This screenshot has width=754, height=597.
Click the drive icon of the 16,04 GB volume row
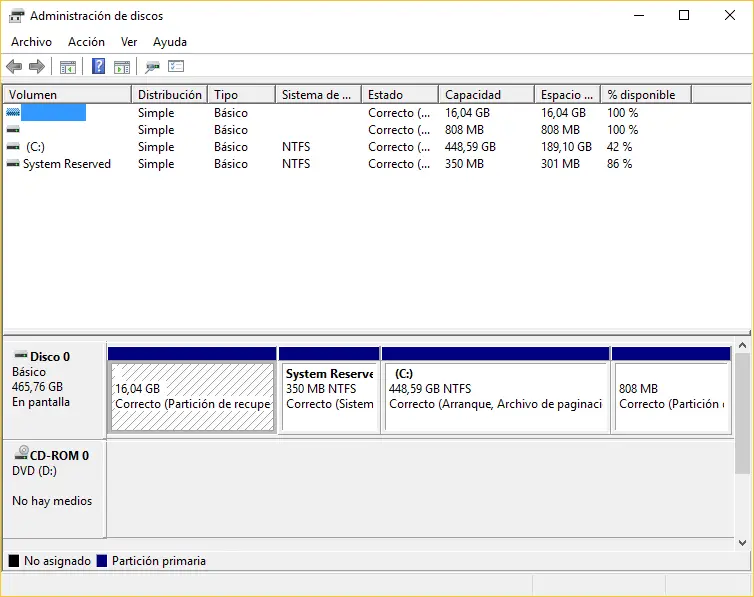click(x=13, y=112)
